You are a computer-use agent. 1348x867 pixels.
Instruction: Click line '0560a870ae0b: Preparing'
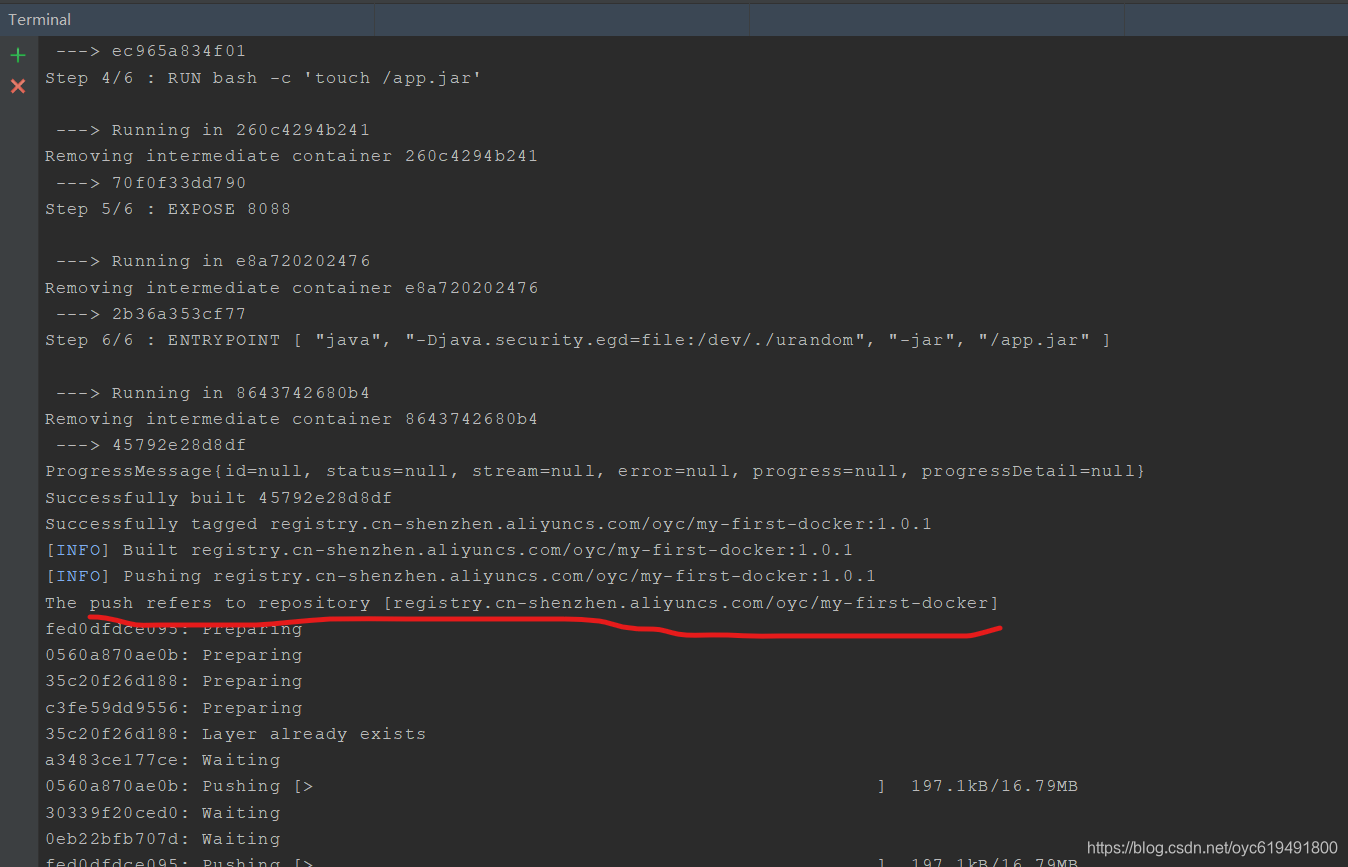(x=173, y=654)
